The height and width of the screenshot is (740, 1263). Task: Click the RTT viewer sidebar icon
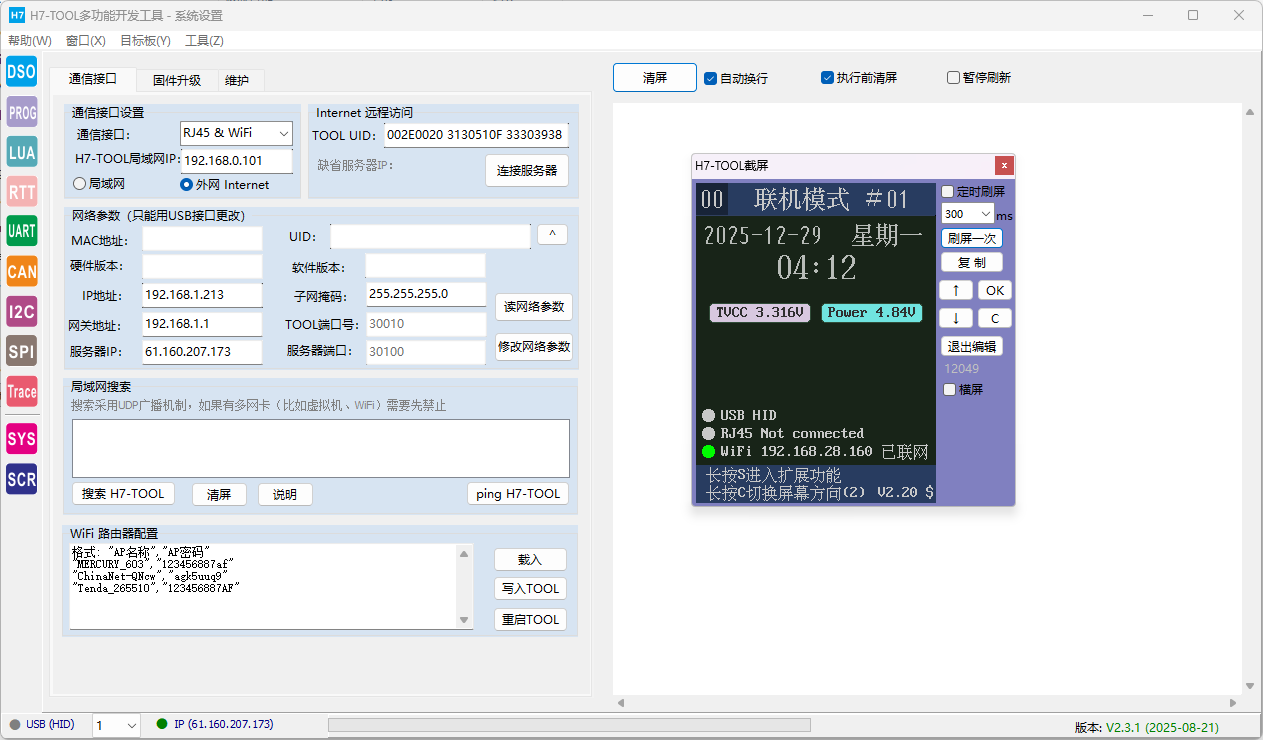click(x=21, y=192)
